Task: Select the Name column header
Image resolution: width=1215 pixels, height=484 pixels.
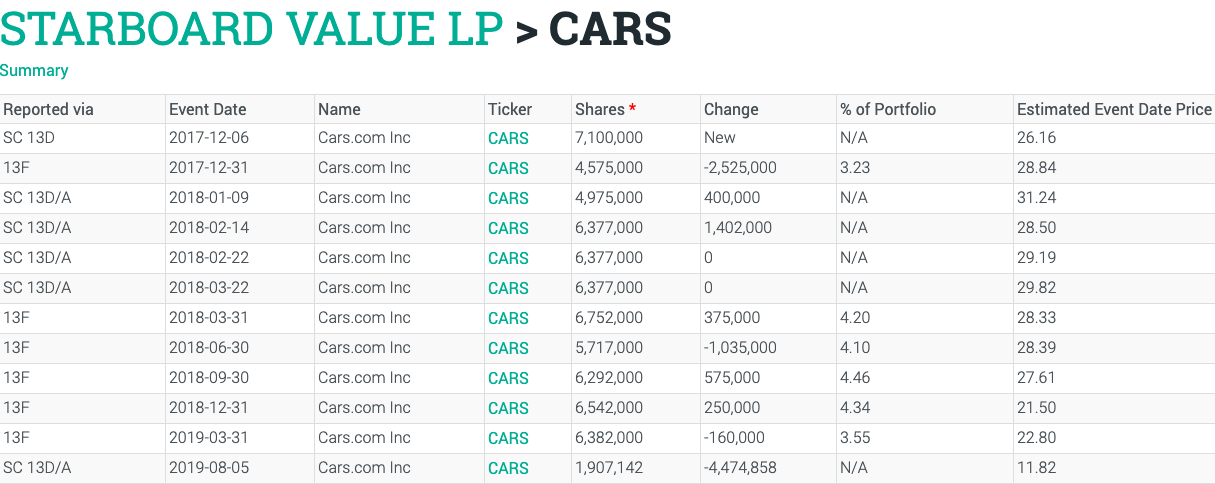Action: 339,109
